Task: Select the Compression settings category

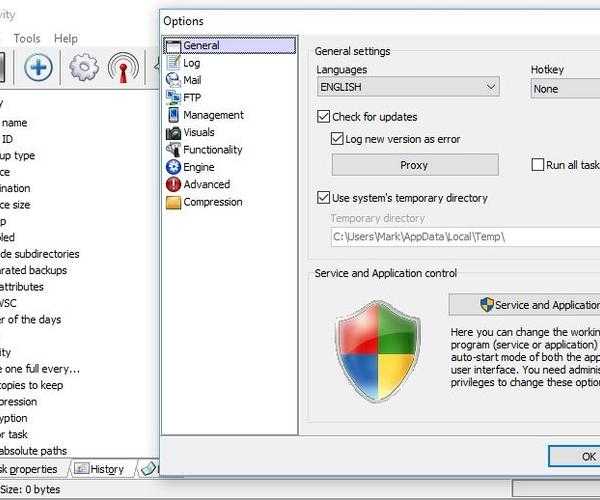Action: (212, 202)
